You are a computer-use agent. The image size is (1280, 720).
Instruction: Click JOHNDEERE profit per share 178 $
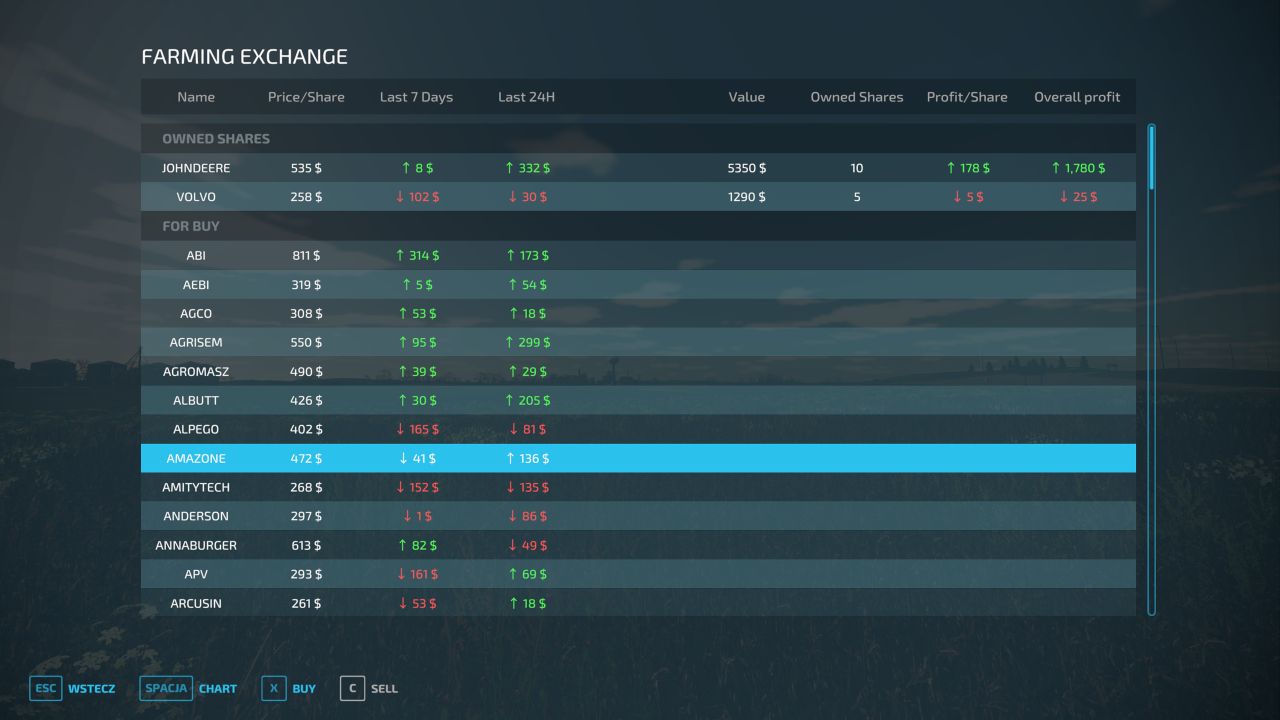[x=967, y=168]
